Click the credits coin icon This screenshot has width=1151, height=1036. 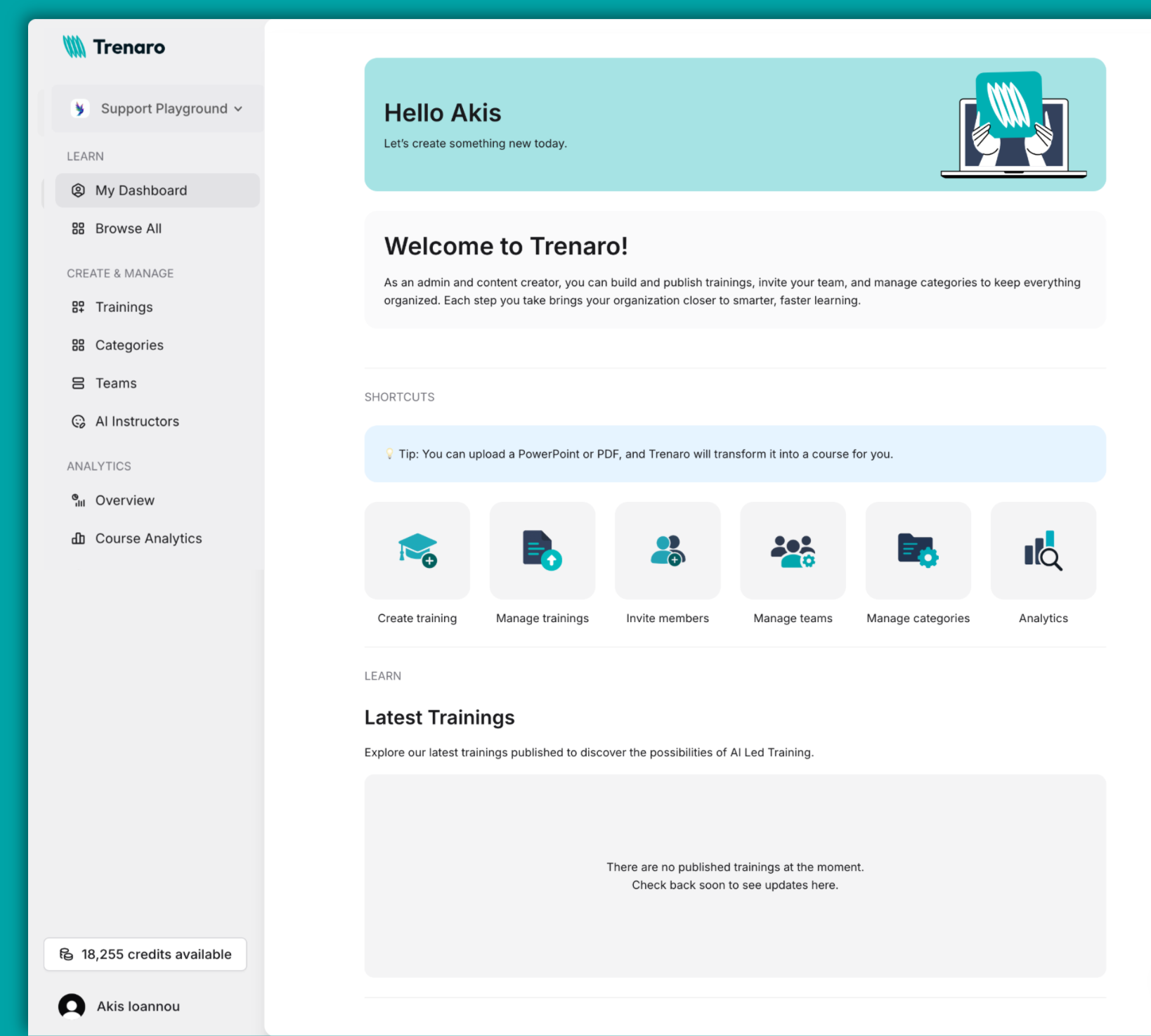pyautogui.click(x=65, y=954)
